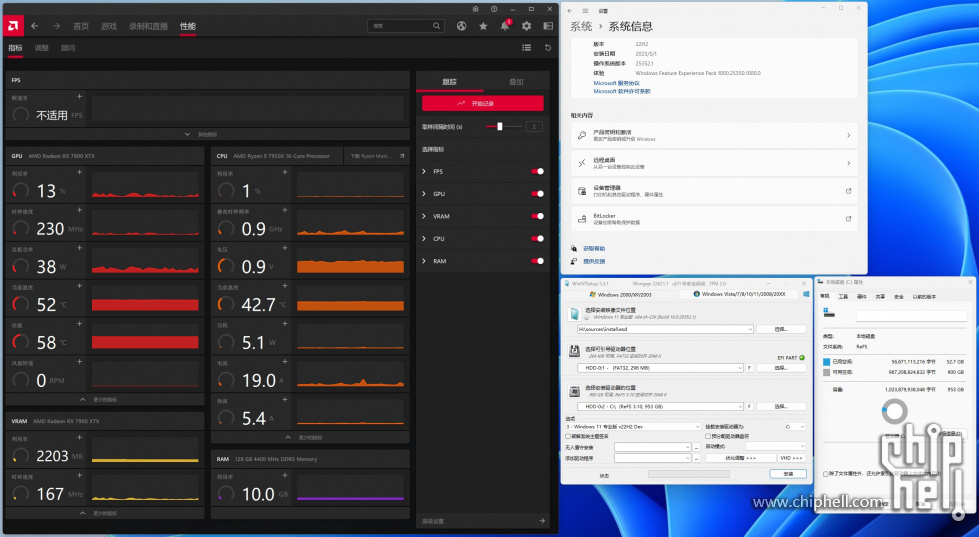Click the AMD Software forward arrow
The width and height of the screenshot is (979, 537).
point(57,26)
